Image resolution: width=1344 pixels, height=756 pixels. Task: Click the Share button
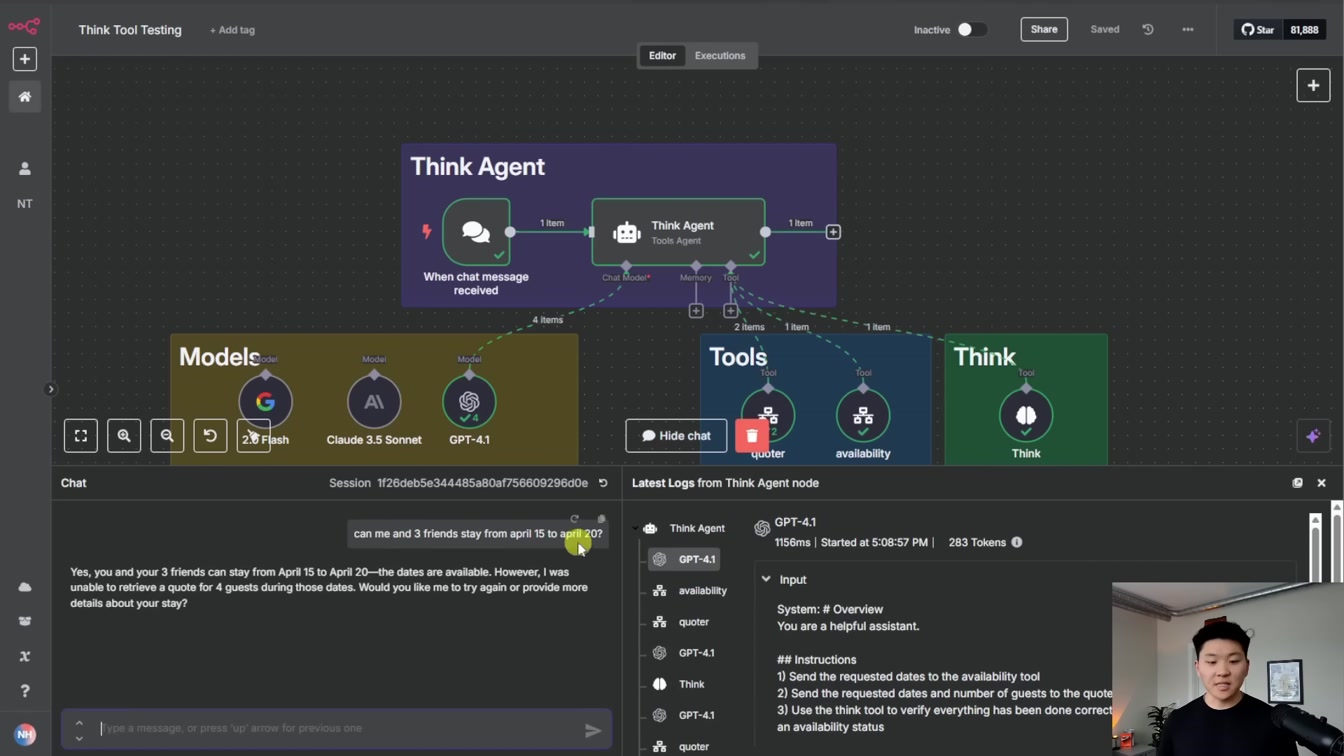1044,30
